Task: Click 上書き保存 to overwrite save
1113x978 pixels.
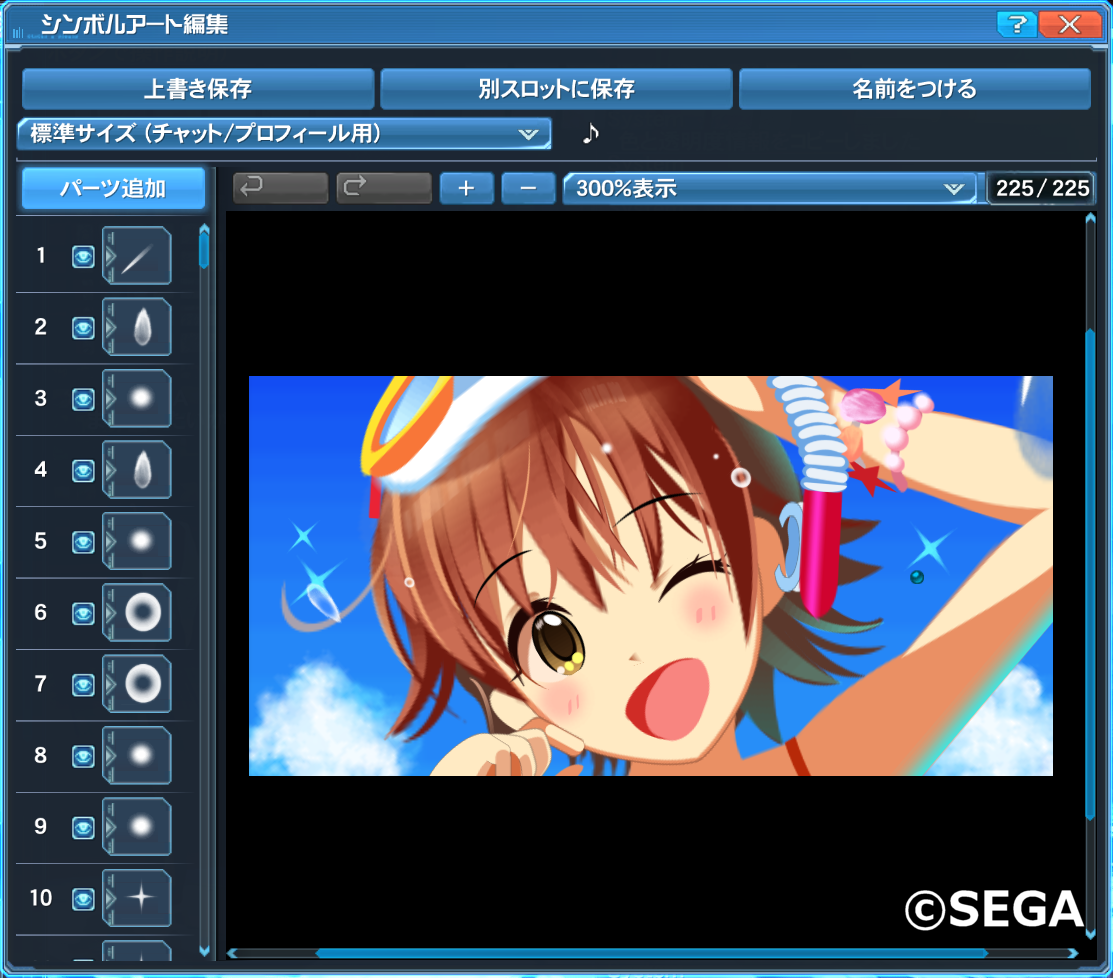Action: pyautogui.click(x=198, y=89)
